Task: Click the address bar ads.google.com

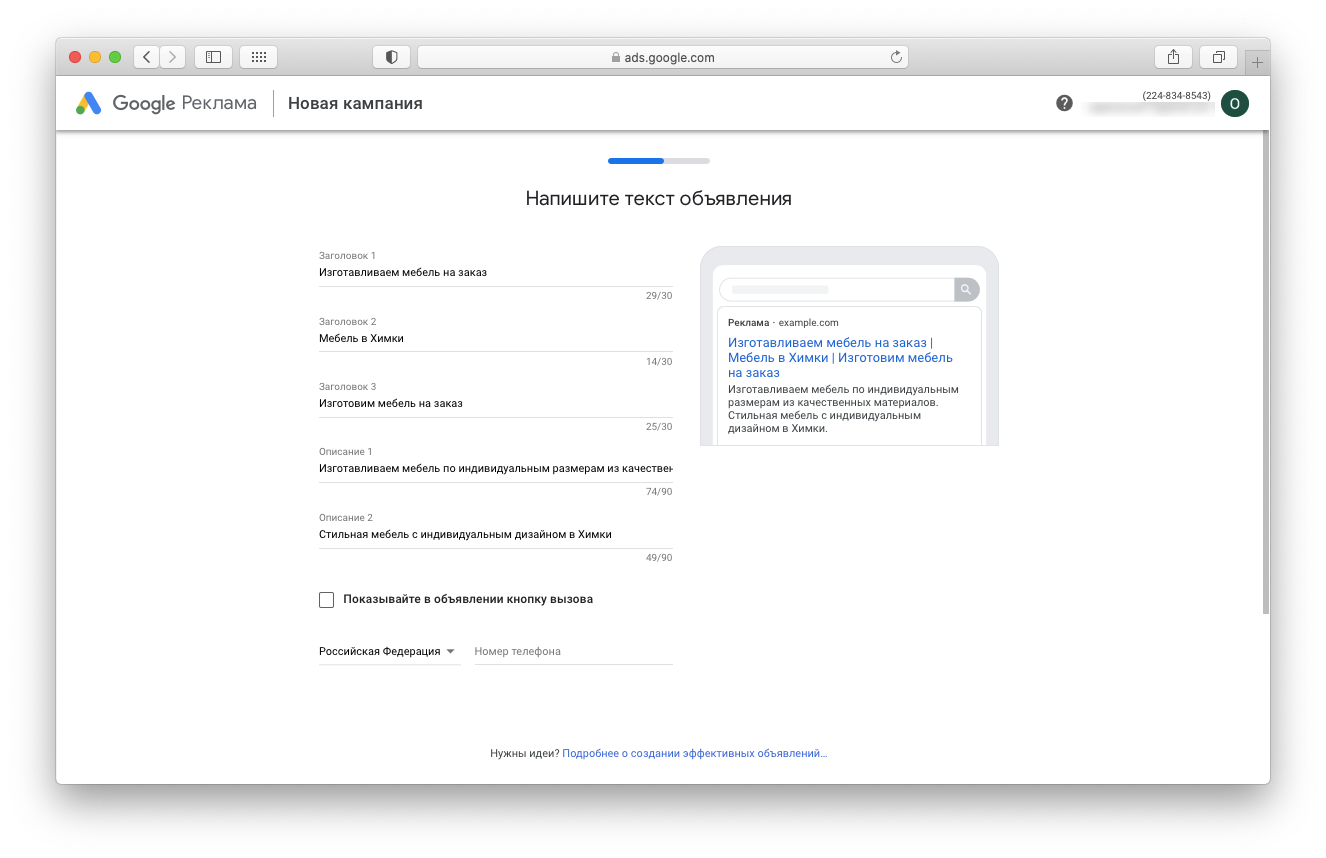Action: tap(662, 57)
